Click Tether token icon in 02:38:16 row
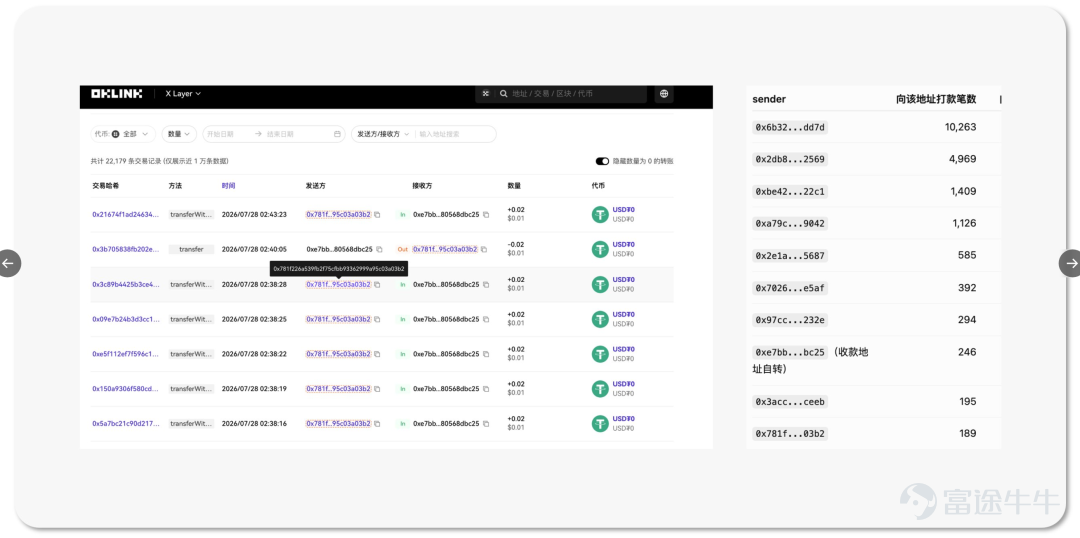The width and height of the screenshot is (1080, 538). pos(600,424)
